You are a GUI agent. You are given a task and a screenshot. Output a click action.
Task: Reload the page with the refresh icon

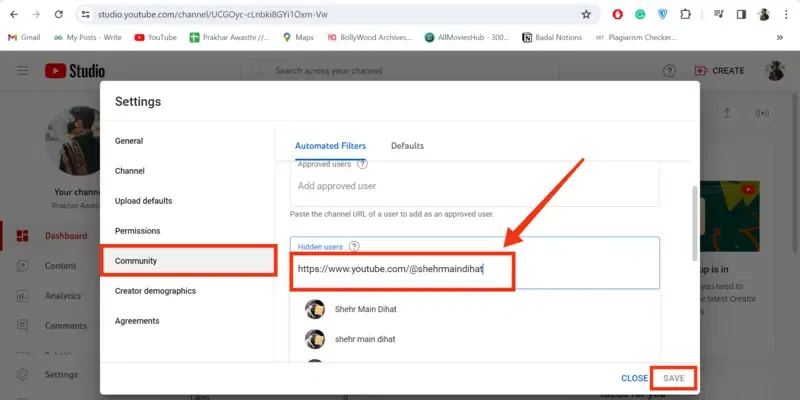[x=59, y=14]
